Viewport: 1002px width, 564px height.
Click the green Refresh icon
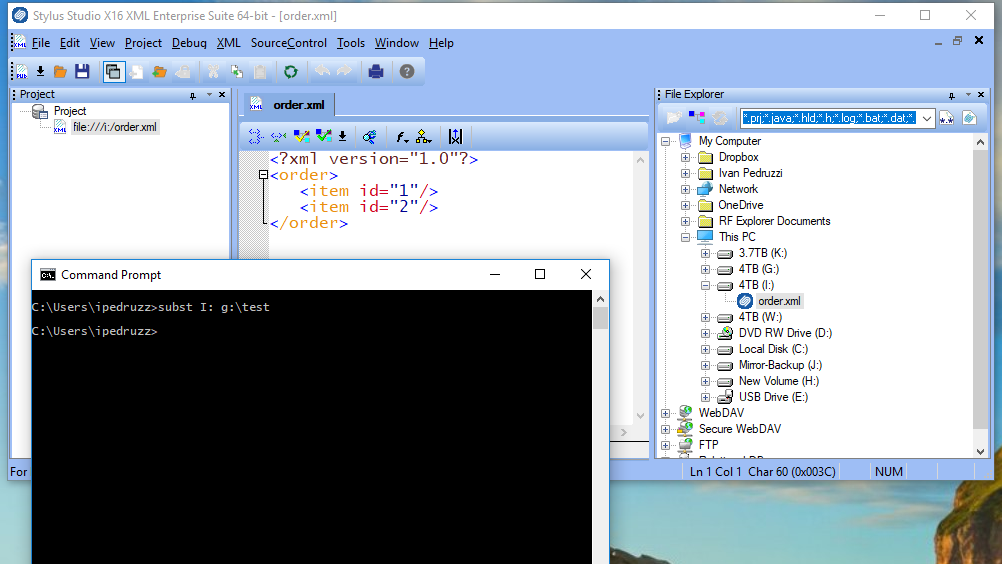(290, 72)
